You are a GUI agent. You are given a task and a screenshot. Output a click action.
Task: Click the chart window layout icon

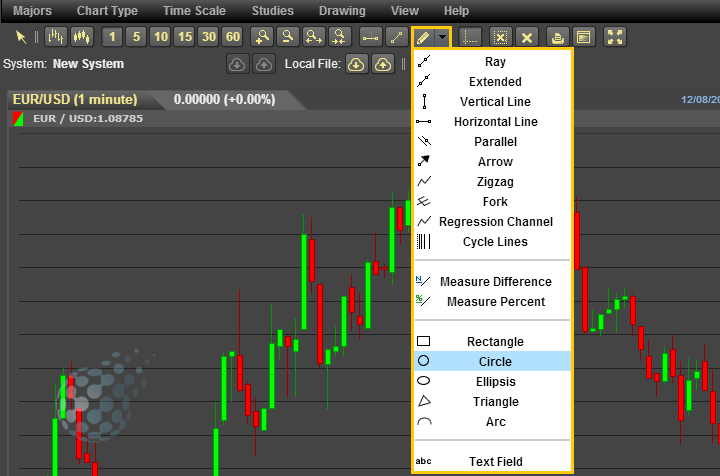pos(584,37)
